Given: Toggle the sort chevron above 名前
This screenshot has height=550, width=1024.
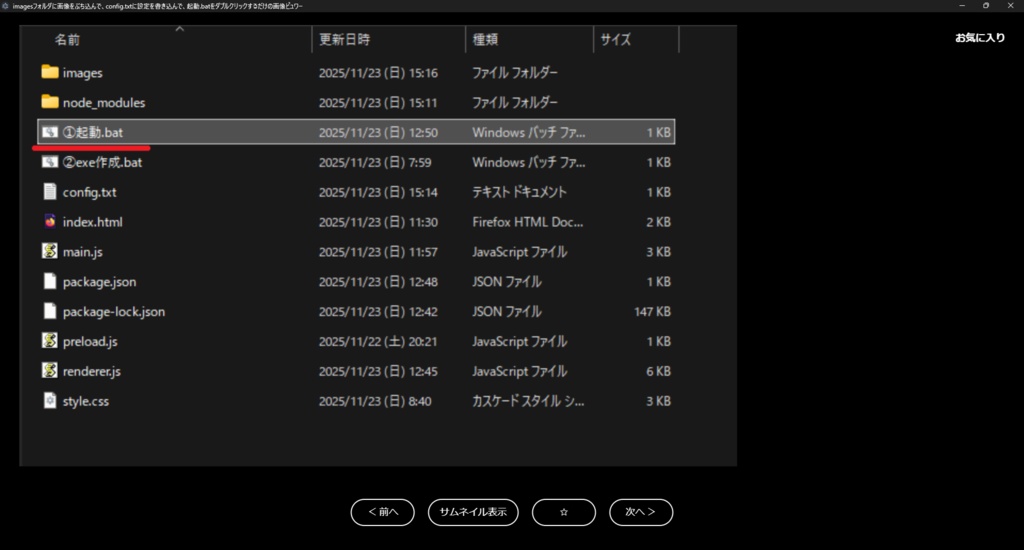Looking at the screenshot, I should coord(180,29).
